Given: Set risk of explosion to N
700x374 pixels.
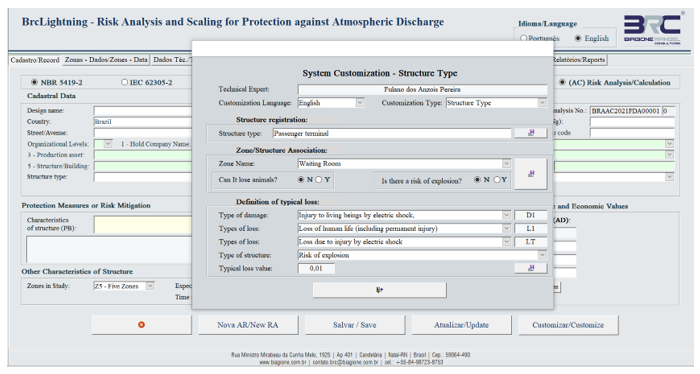Looking at the screenshot, I should 477,179.
